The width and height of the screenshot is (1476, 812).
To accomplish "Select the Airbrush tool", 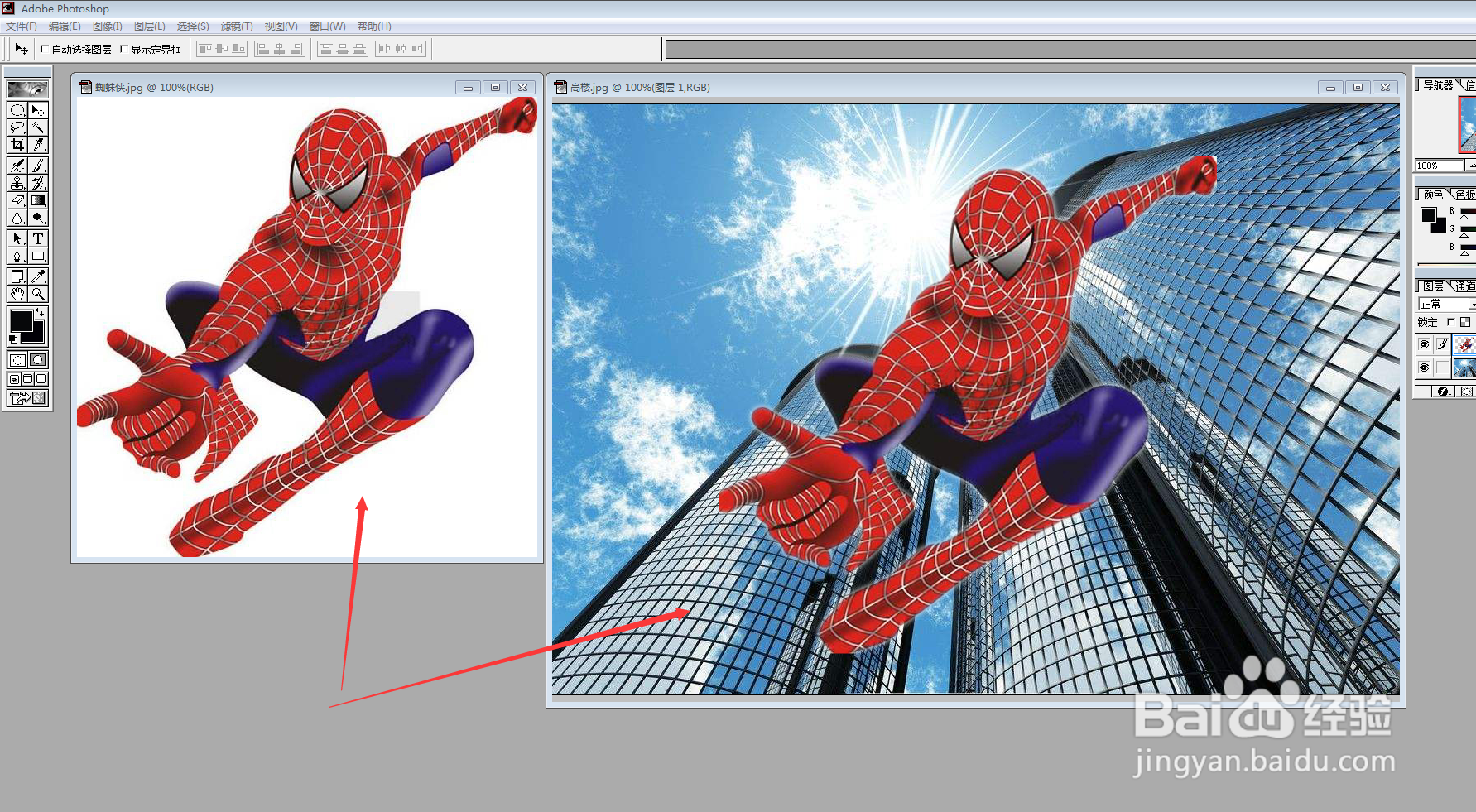I will click(x=17, y=166).
